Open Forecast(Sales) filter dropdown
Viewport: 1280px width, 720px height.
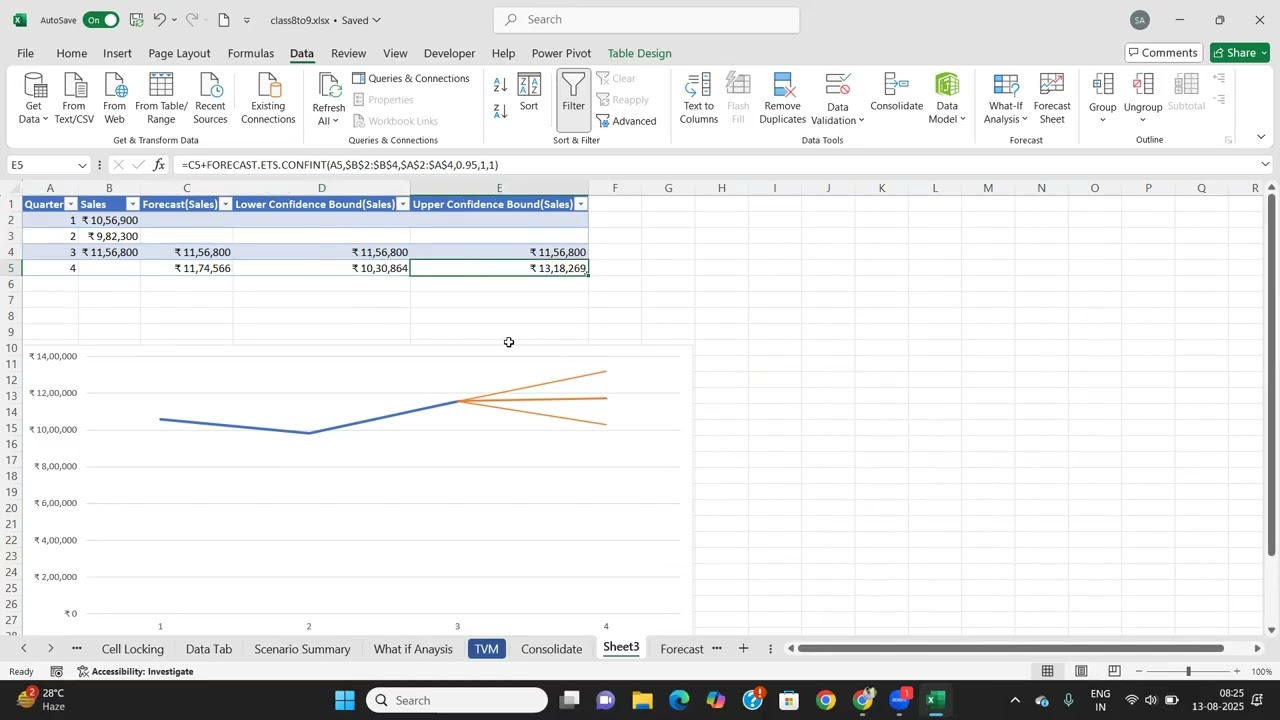pos(225,204)
